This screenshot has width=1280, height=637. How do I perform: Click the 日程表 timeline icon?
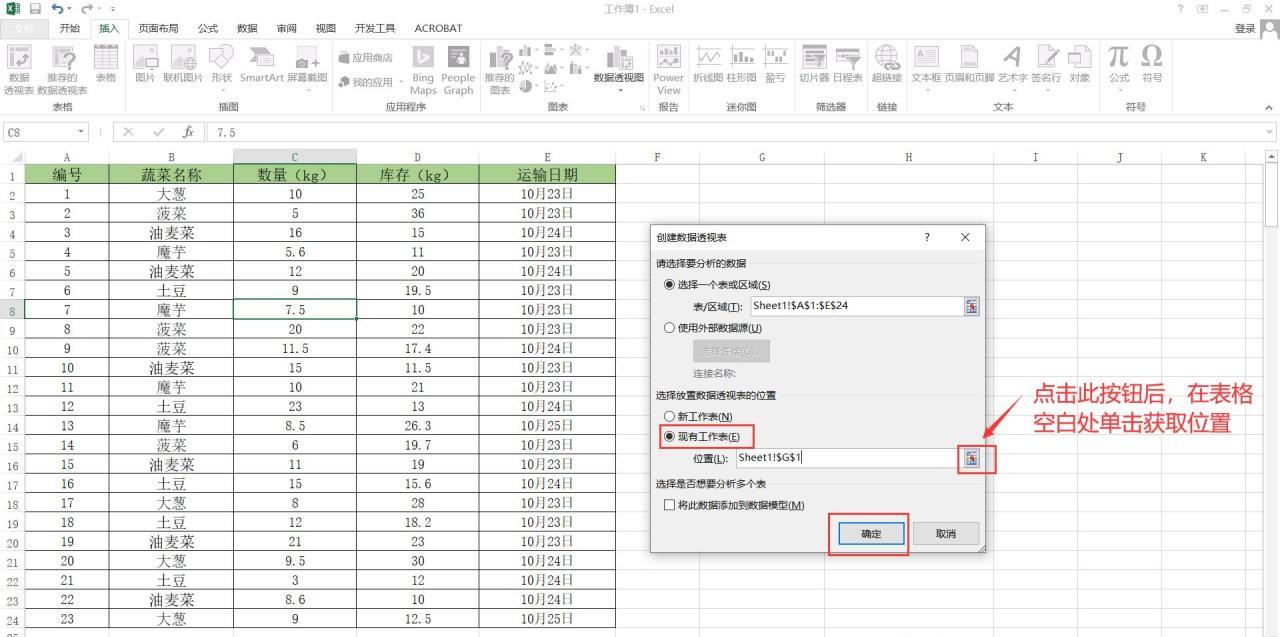[847, 65]
